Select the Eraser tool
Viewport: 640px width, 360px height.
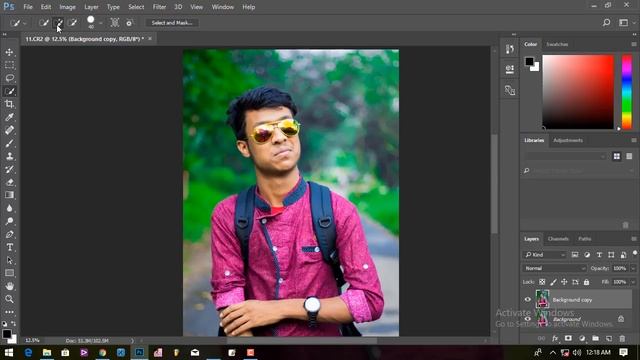[9, 182]
